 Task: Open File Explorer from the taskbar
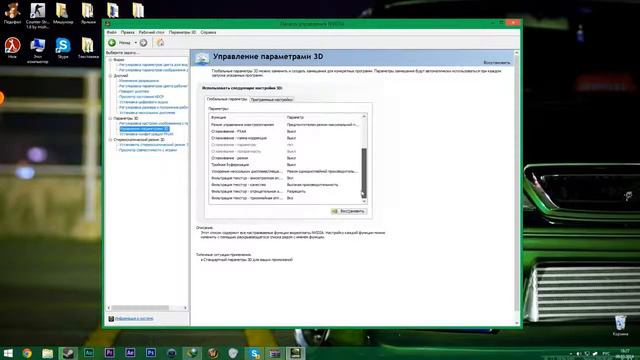pos(48,353)
